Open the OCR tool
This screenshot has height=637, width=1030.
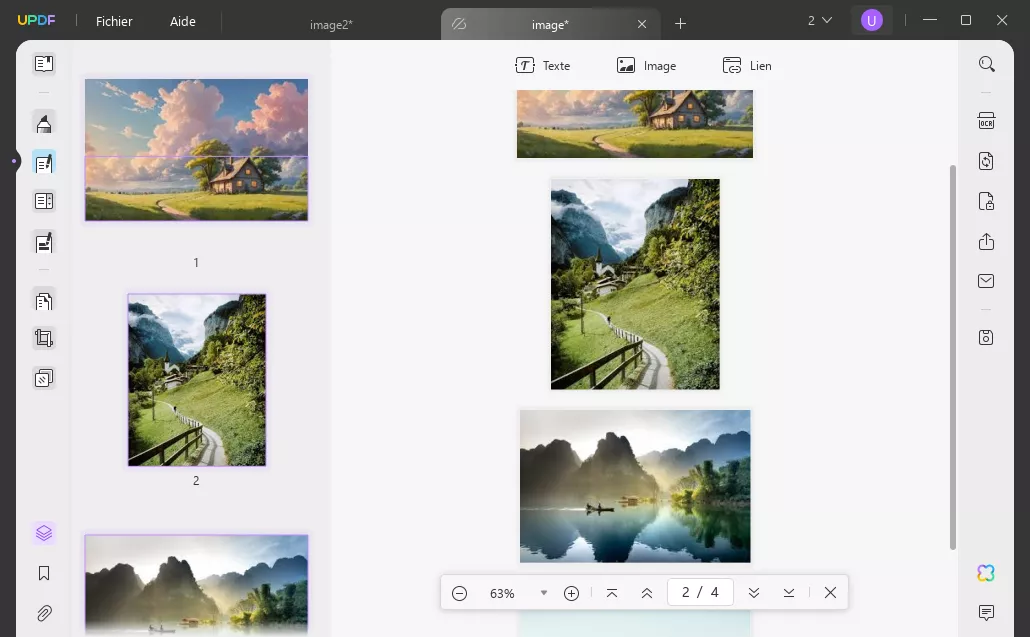pyautogui.click(x=986, y=120)
